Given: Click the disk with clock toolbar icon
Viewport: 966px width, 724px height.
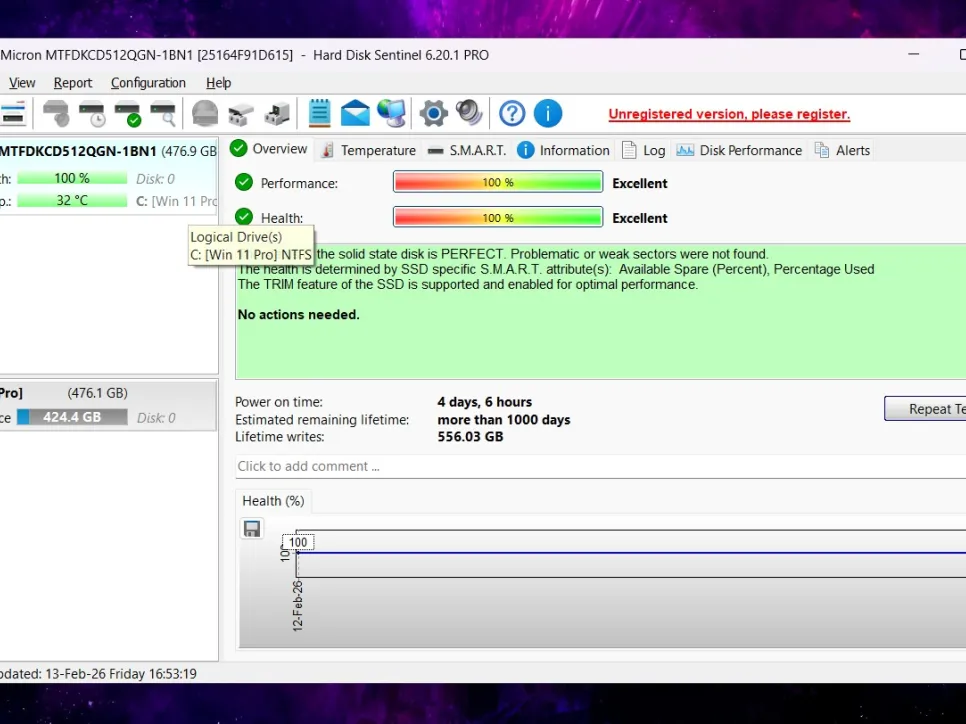Looking at the screenshot, I should 92,113.
